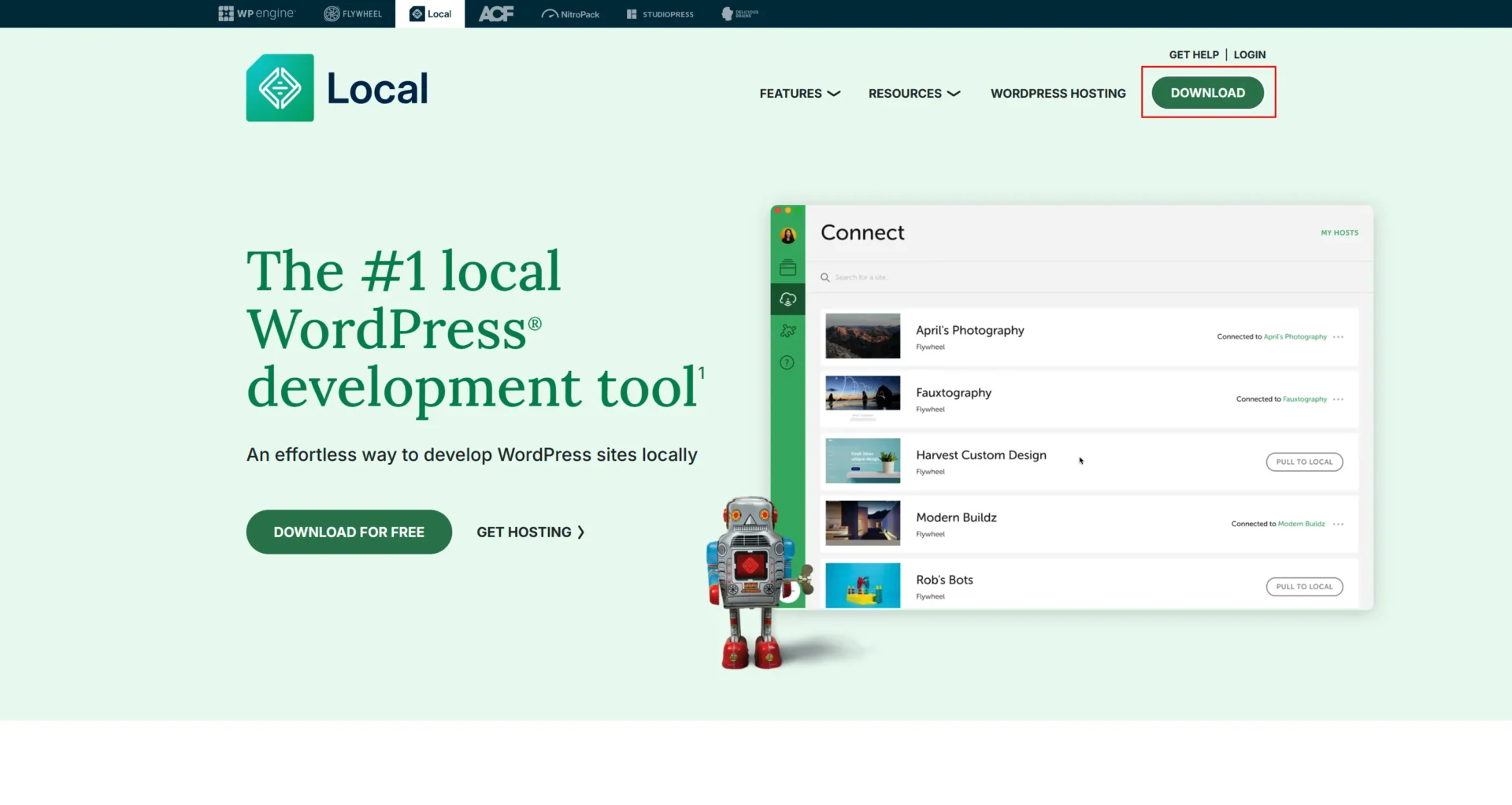Click the green Local logo icon
1512x805 pixels.
click(280, 87)
